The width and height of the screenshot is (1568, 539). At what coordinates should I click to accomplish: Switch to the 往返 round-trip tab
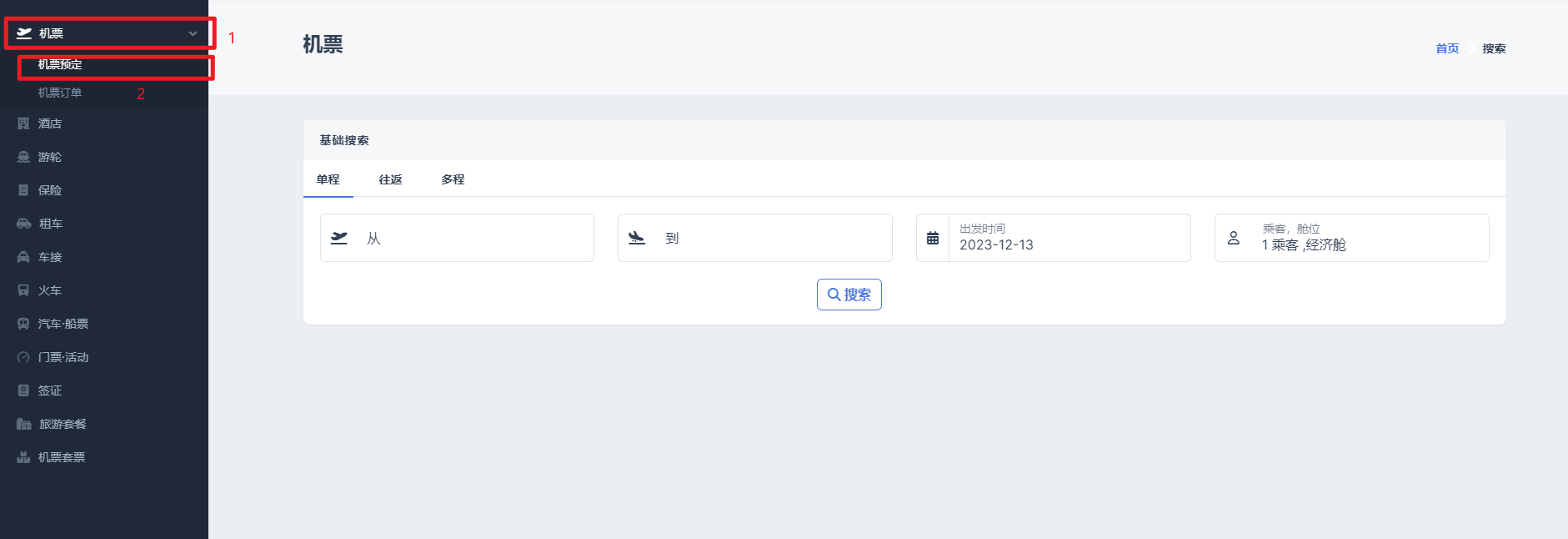(390, 179)
